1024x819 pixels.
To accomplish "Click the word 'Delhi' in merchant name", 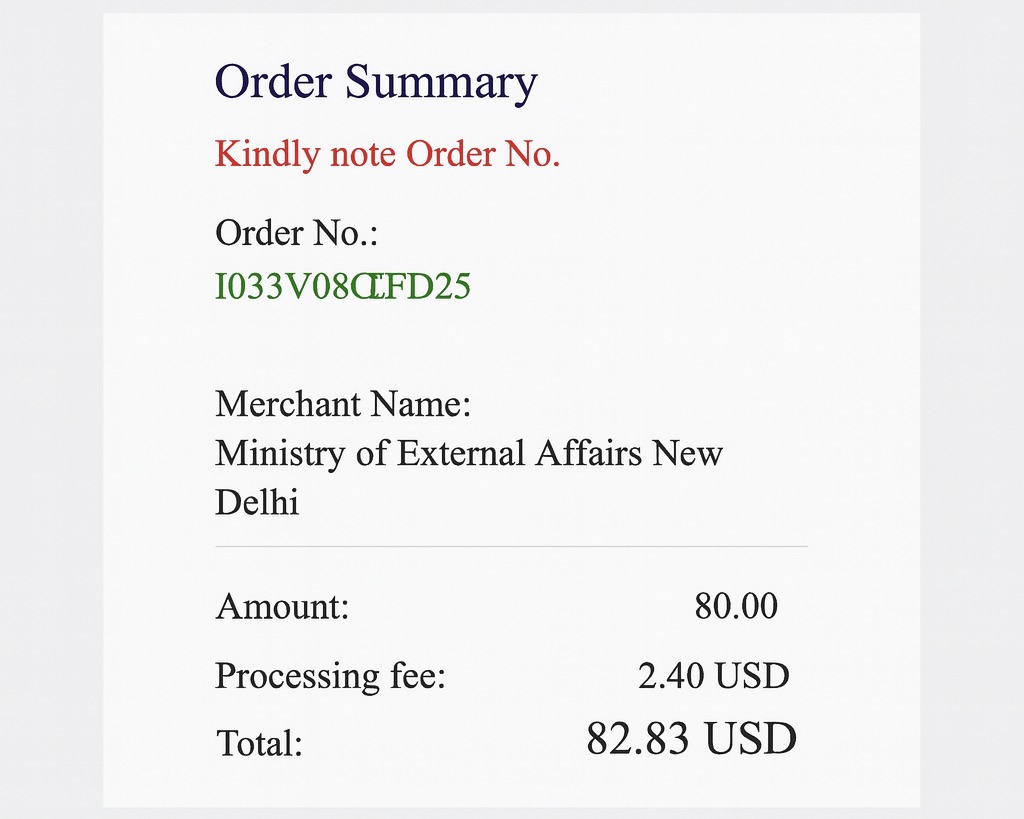I will 257,502.
